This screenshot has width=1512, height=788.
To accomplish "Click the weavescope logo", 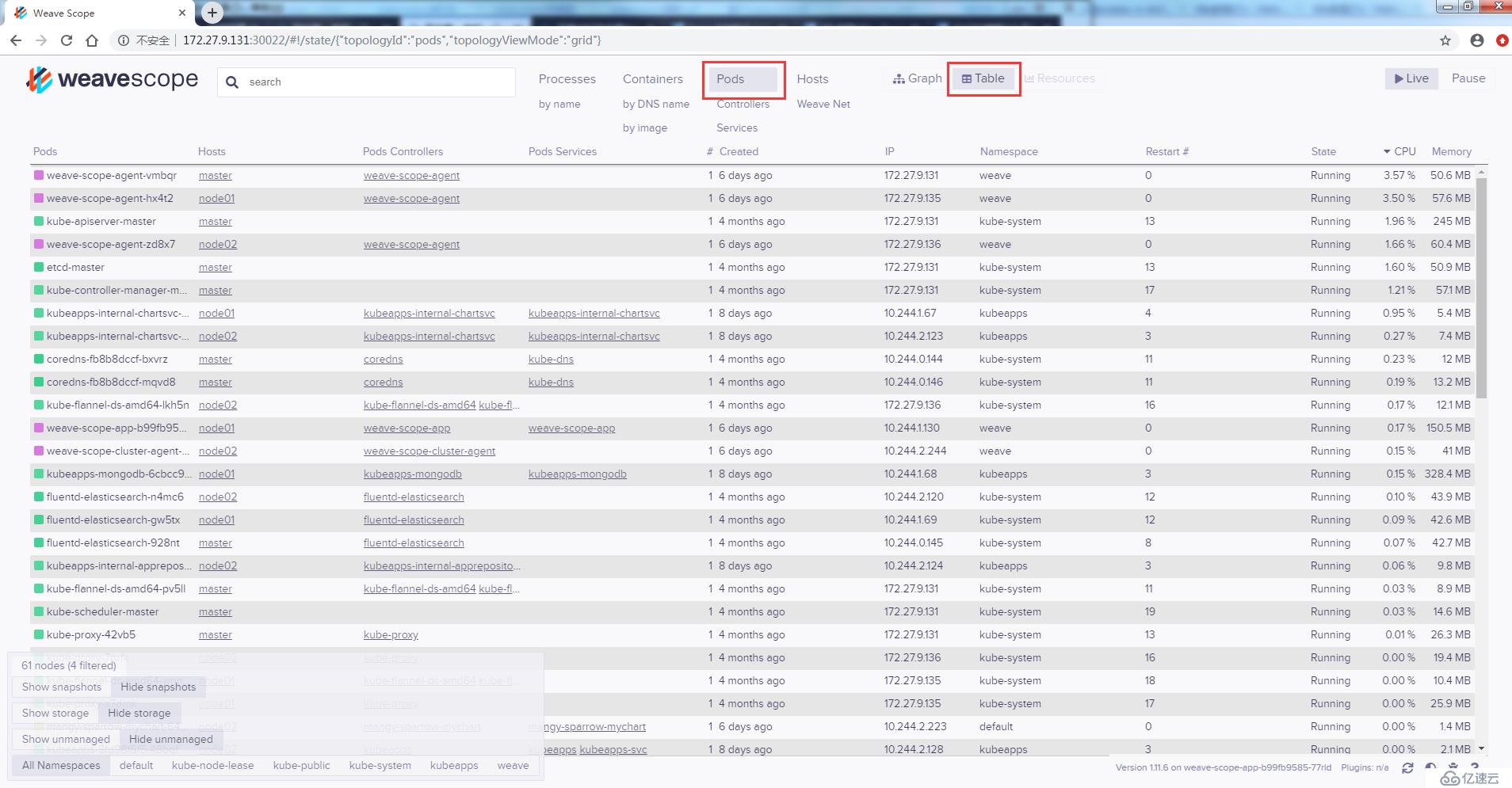I will tap(112, 79).
